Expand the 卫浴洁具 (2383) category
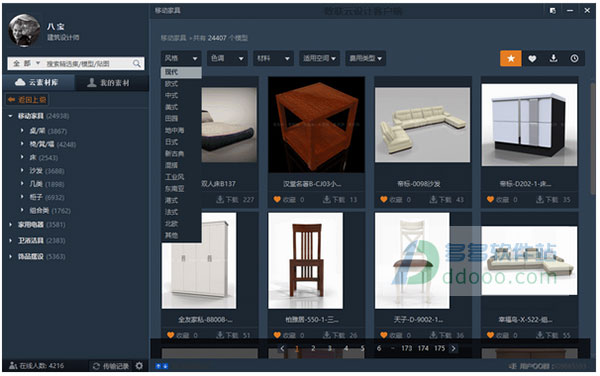This screenshot has height=376, width=600. [10, 241]
